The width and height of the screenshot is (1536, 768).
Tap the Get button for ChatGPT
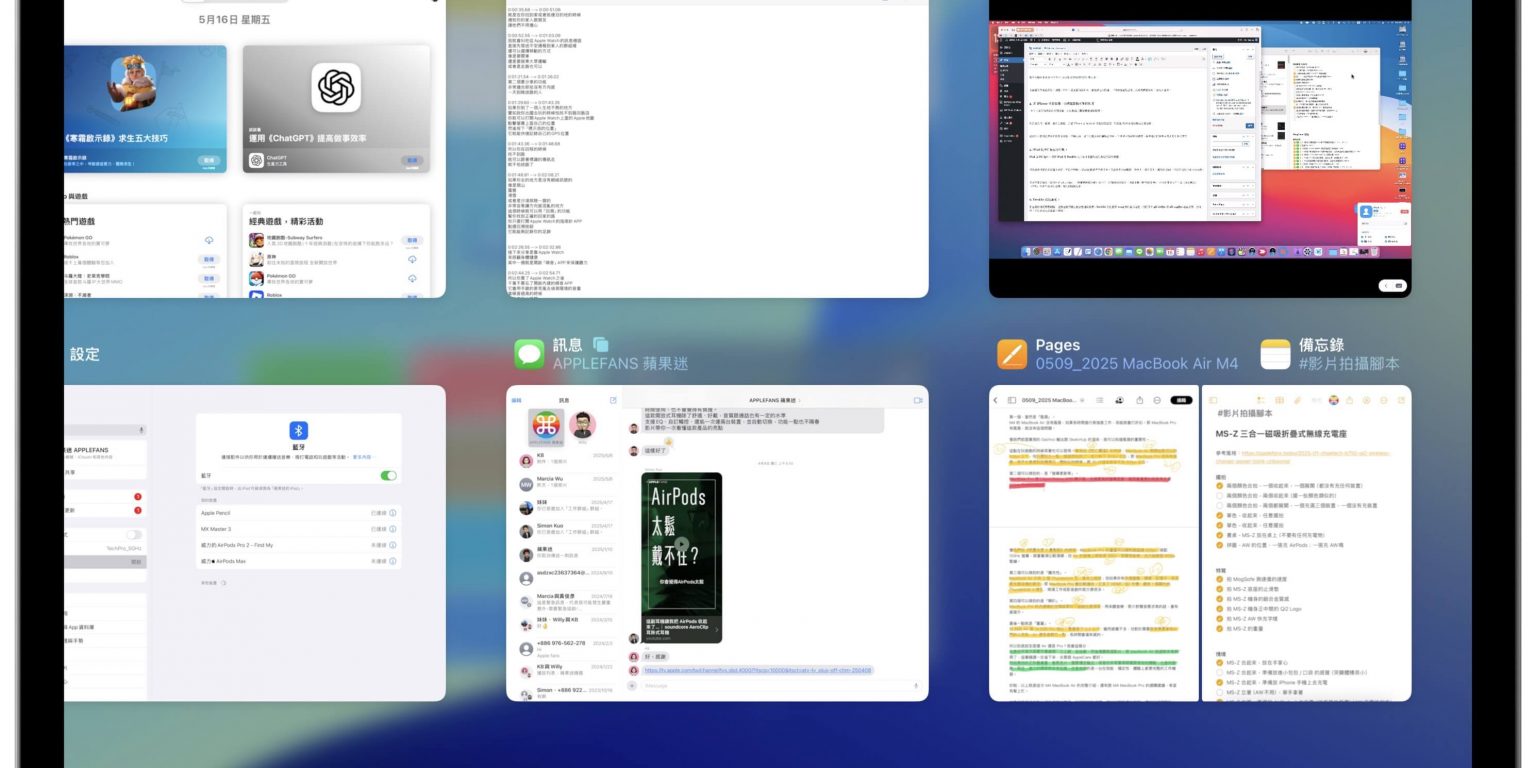pyautogui.click(x=411, y=160)
